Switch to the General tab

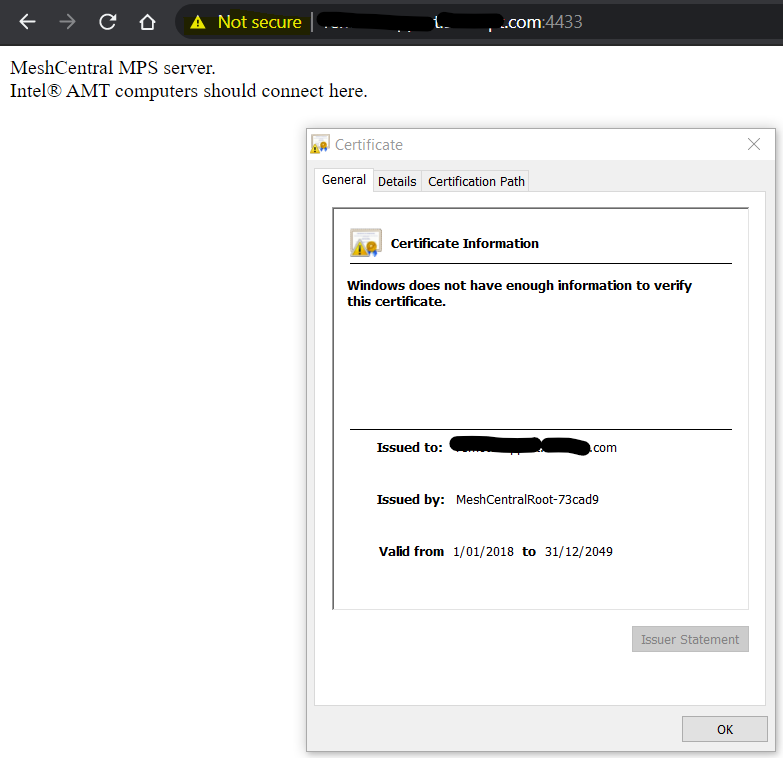[344, 180]
